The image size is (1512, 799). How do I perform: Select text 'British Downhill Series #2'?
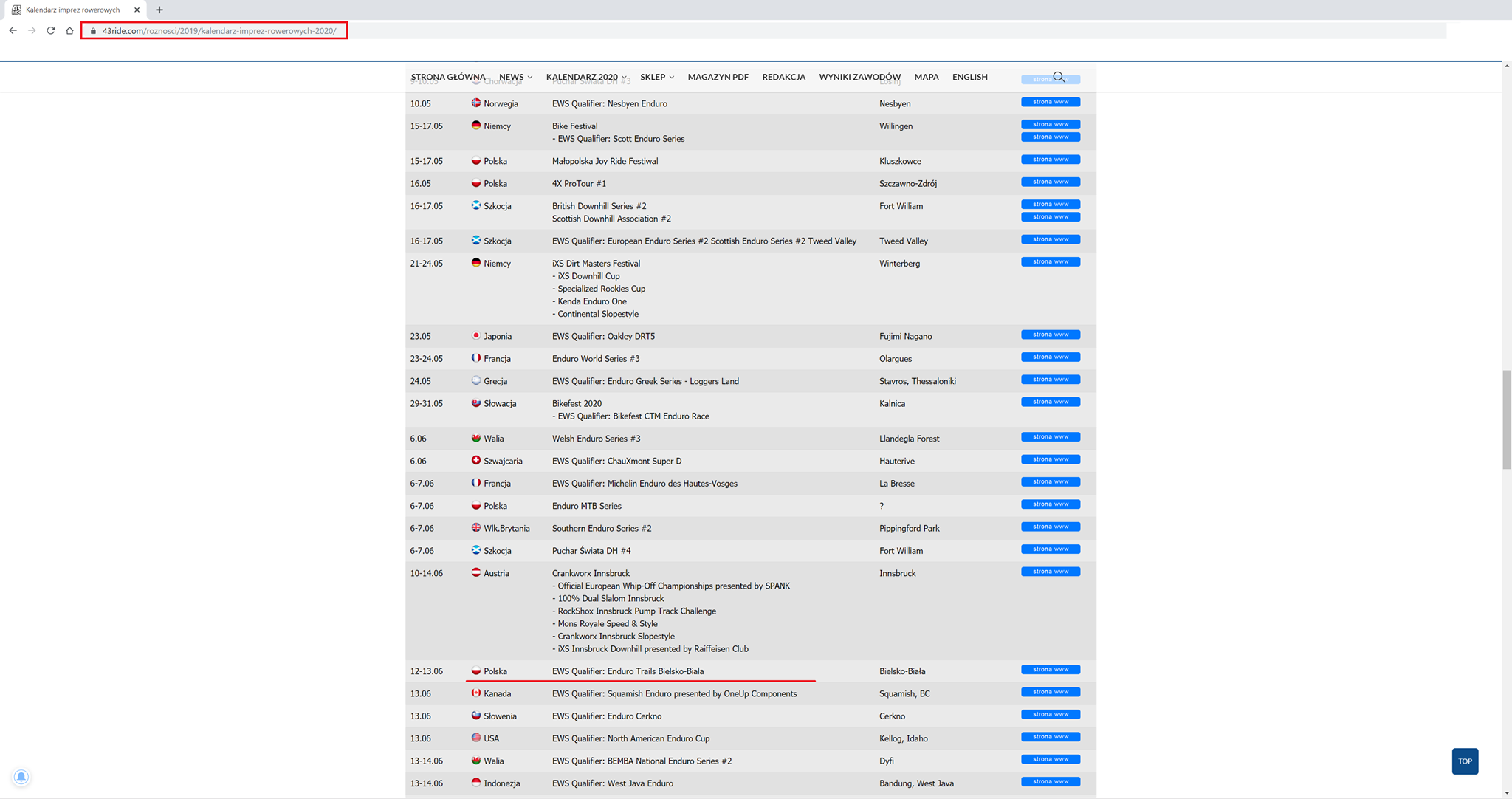coord(599,206)
